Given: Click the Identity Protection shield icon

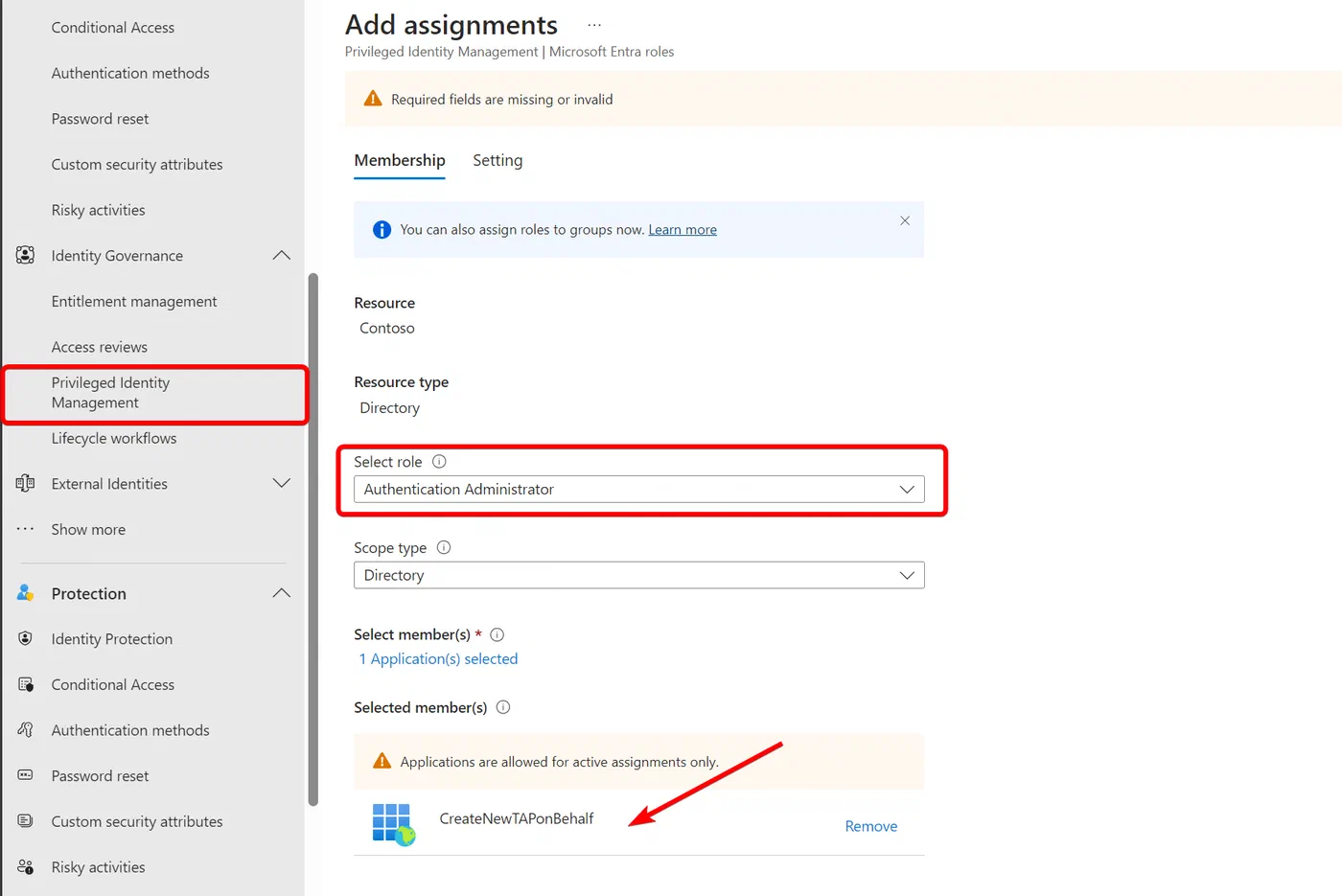Looking at the screenshot, I should pos(25,638).
